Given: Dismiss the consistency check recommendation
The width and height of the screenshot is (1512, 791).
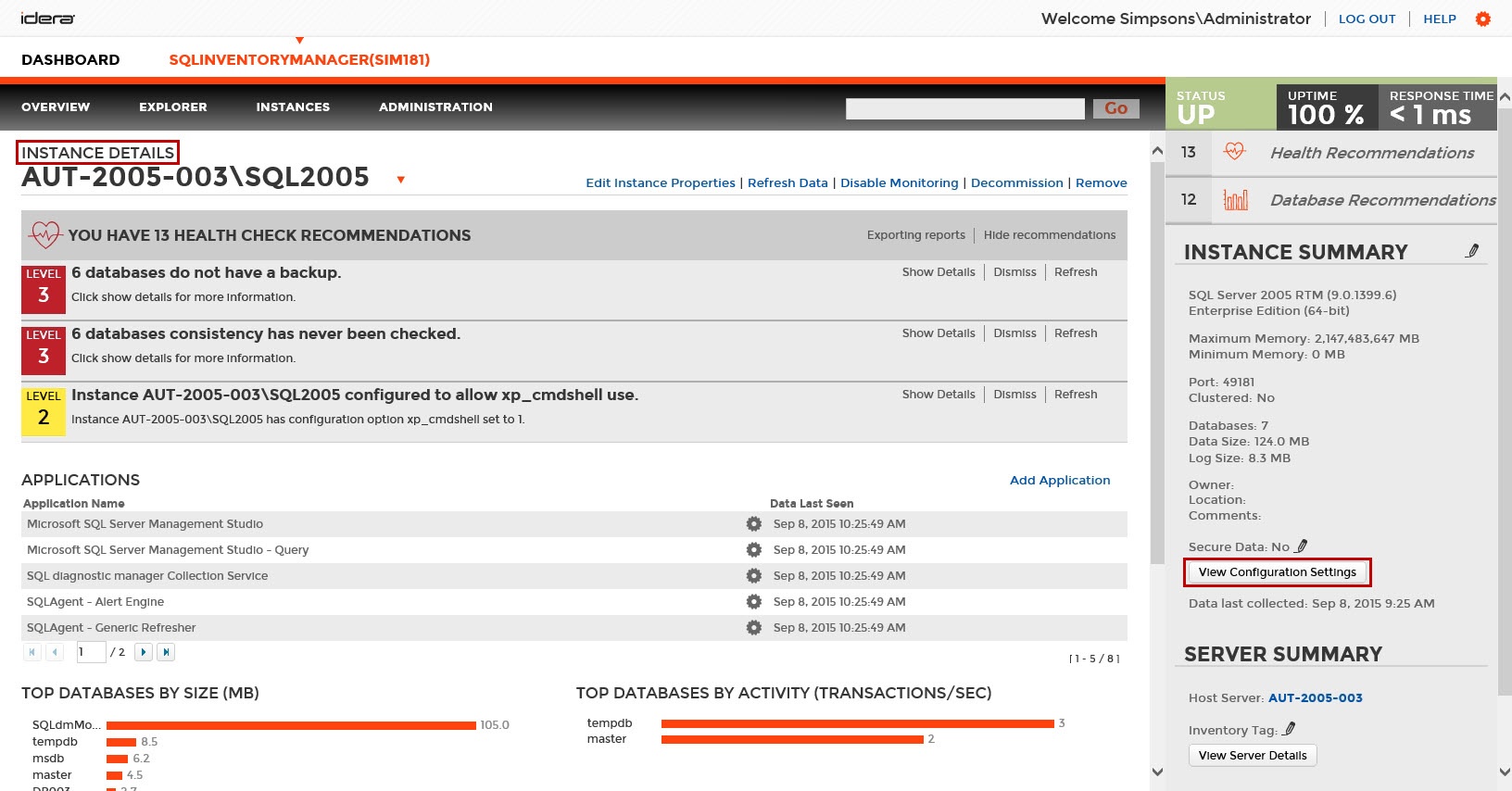Looking at the screenshot, I should 1015,333.
